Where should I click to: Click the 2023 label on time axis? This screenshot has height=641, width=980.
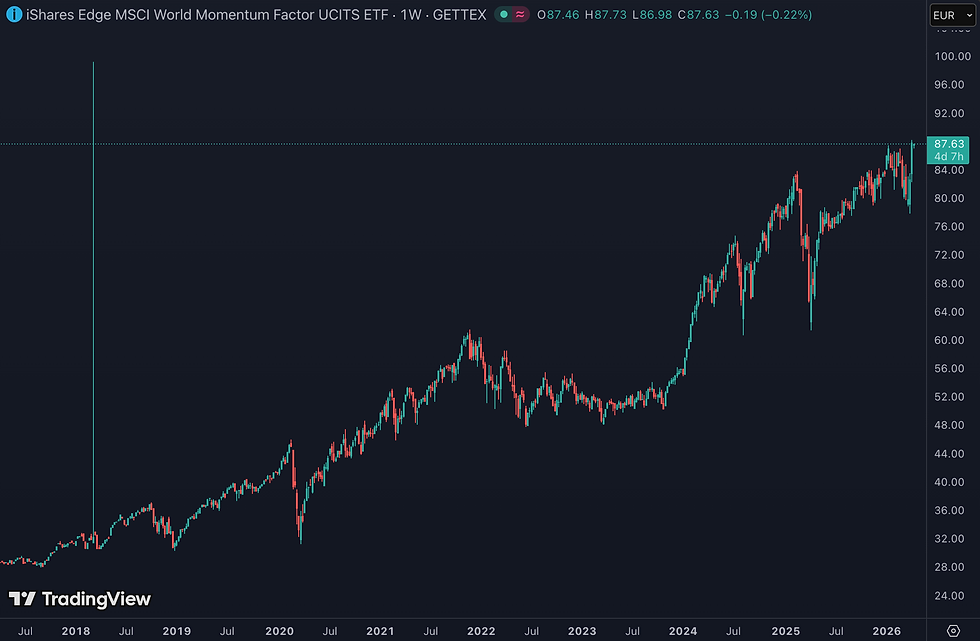pyautogui.click(x=582, y=631)
